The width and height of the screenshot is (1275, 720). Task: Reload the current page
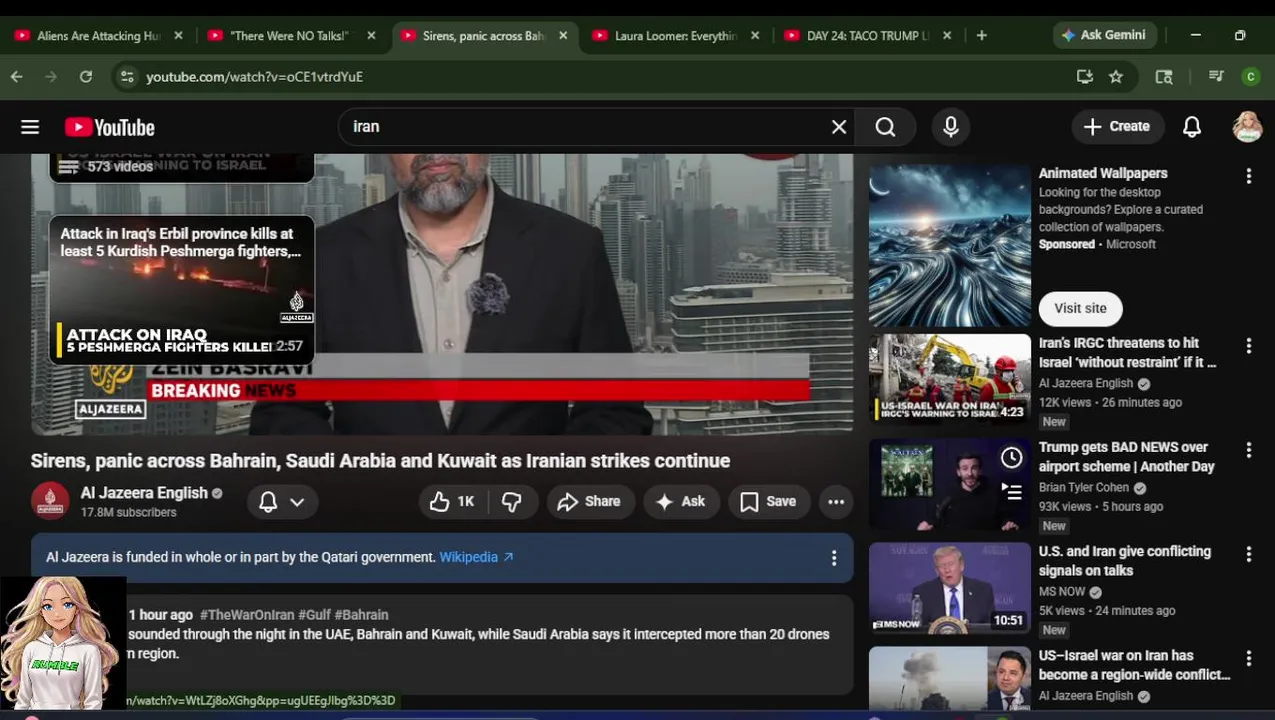click(x=86, y=76)
